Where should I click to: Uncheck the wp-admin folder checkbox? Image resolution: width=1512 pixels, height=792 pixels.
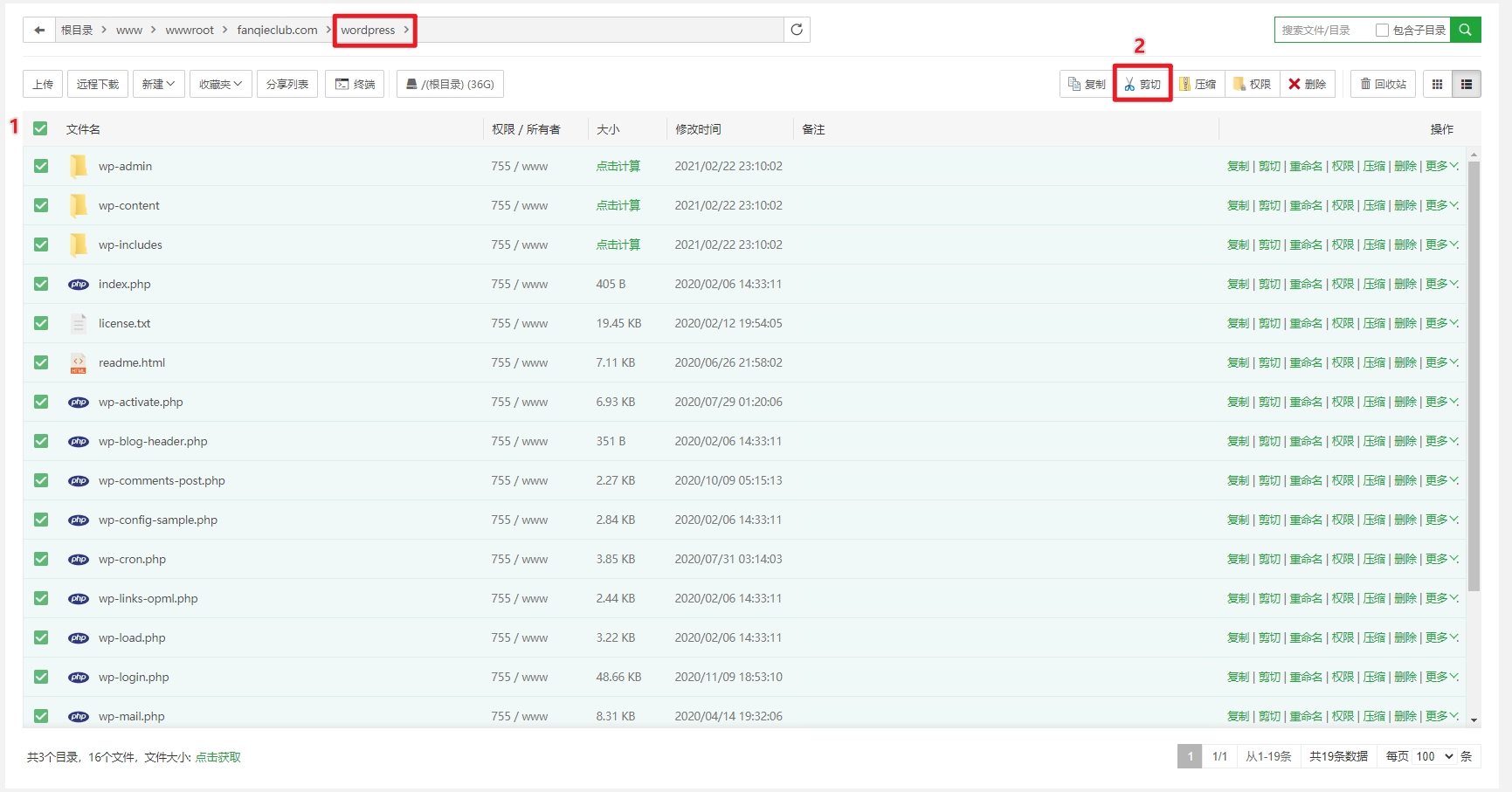tap(41, 166)
